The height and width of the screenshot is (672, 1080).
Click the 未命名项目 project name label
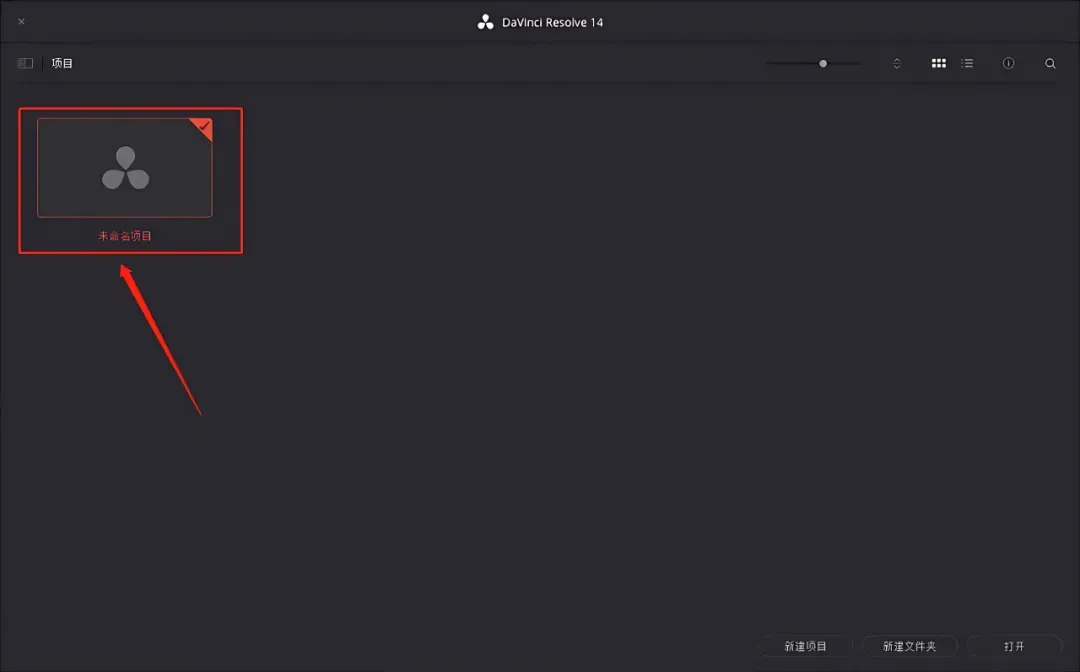coord(125,235)
